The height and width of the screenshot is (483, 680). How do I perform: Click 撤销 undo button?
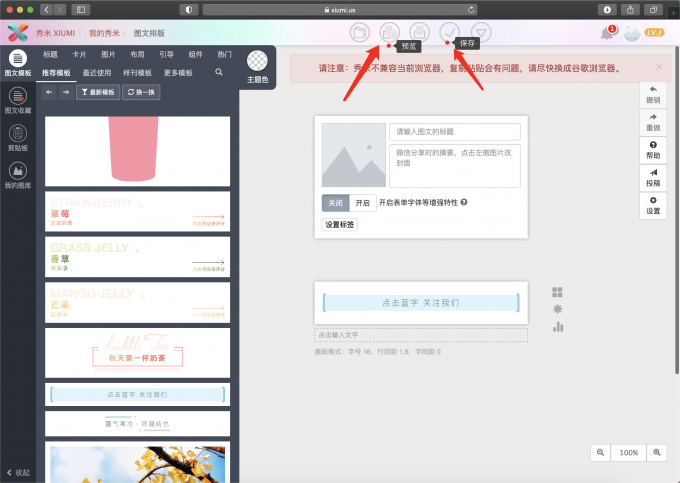coord(653,95)
